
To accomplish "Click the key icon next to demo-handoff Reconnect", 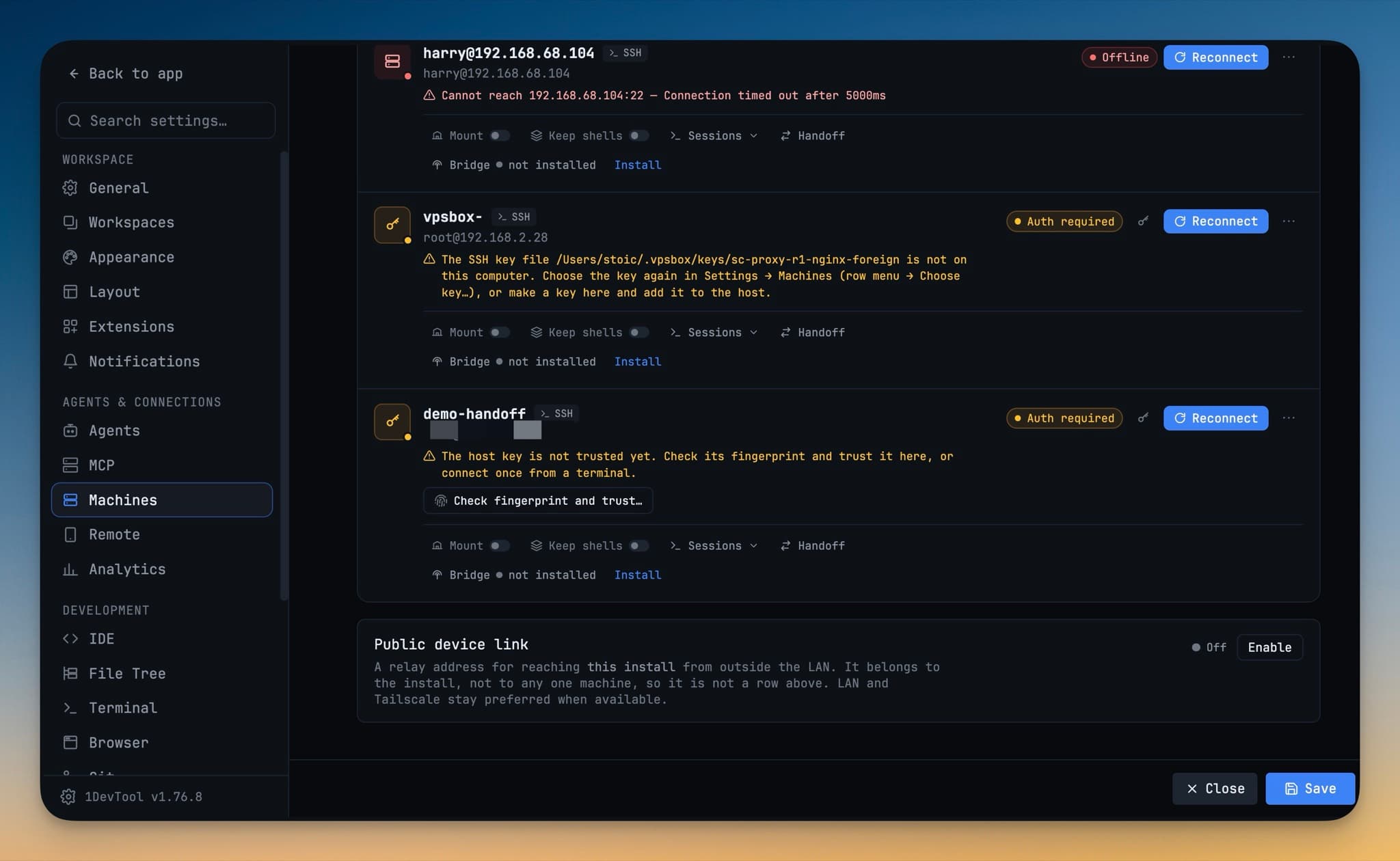I will [x=1143, y=418].
